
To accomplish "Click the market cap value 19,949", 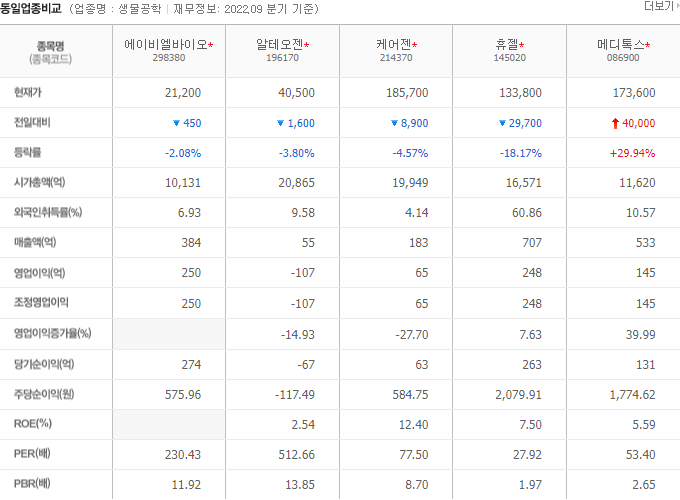I will click(410, 183).
